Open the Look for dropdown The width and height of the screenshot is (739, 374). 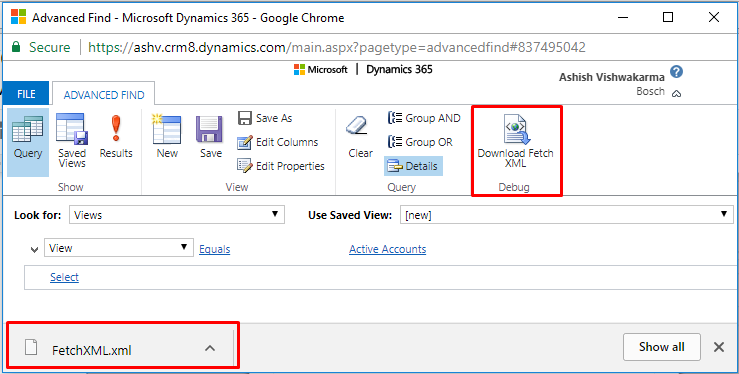point(177,215)
